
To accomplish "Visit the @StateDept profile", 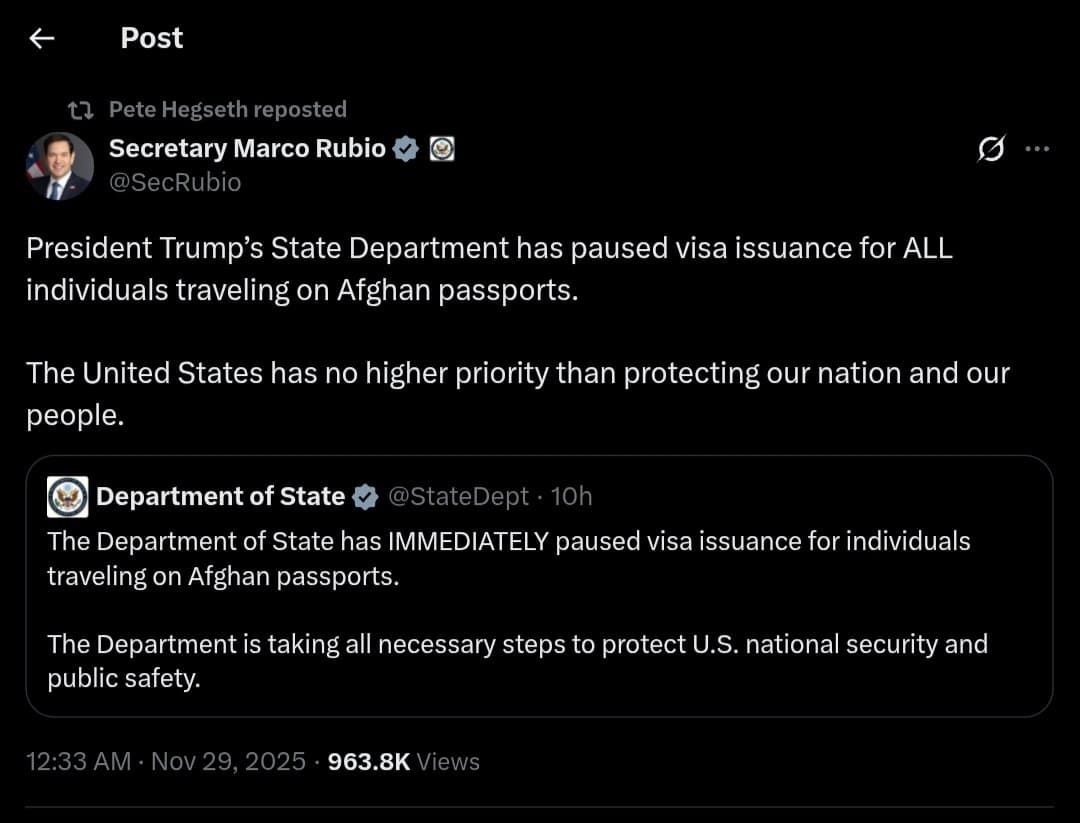I will click(460, 495).
